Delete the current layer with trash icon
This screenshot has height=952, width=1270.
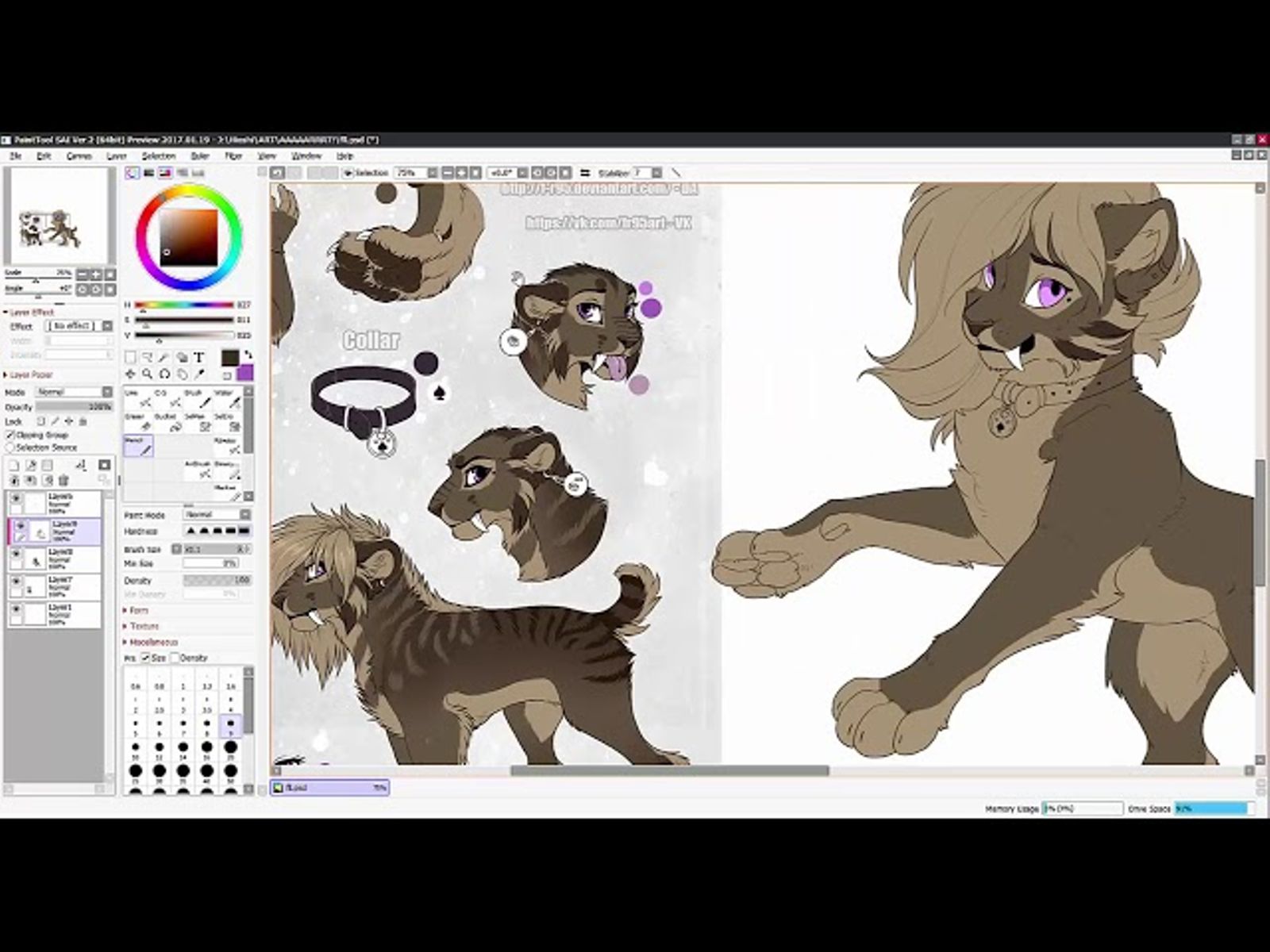[64, 481]
